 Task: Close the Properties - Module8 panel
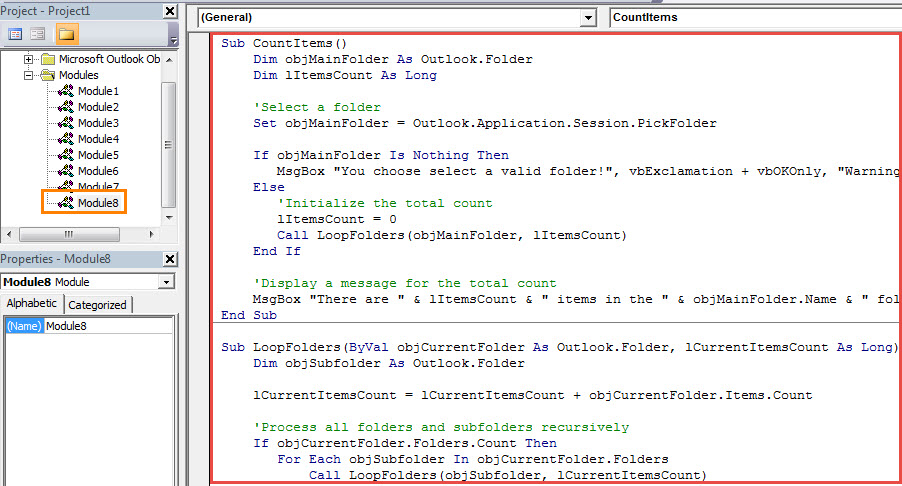click(170, 259)
